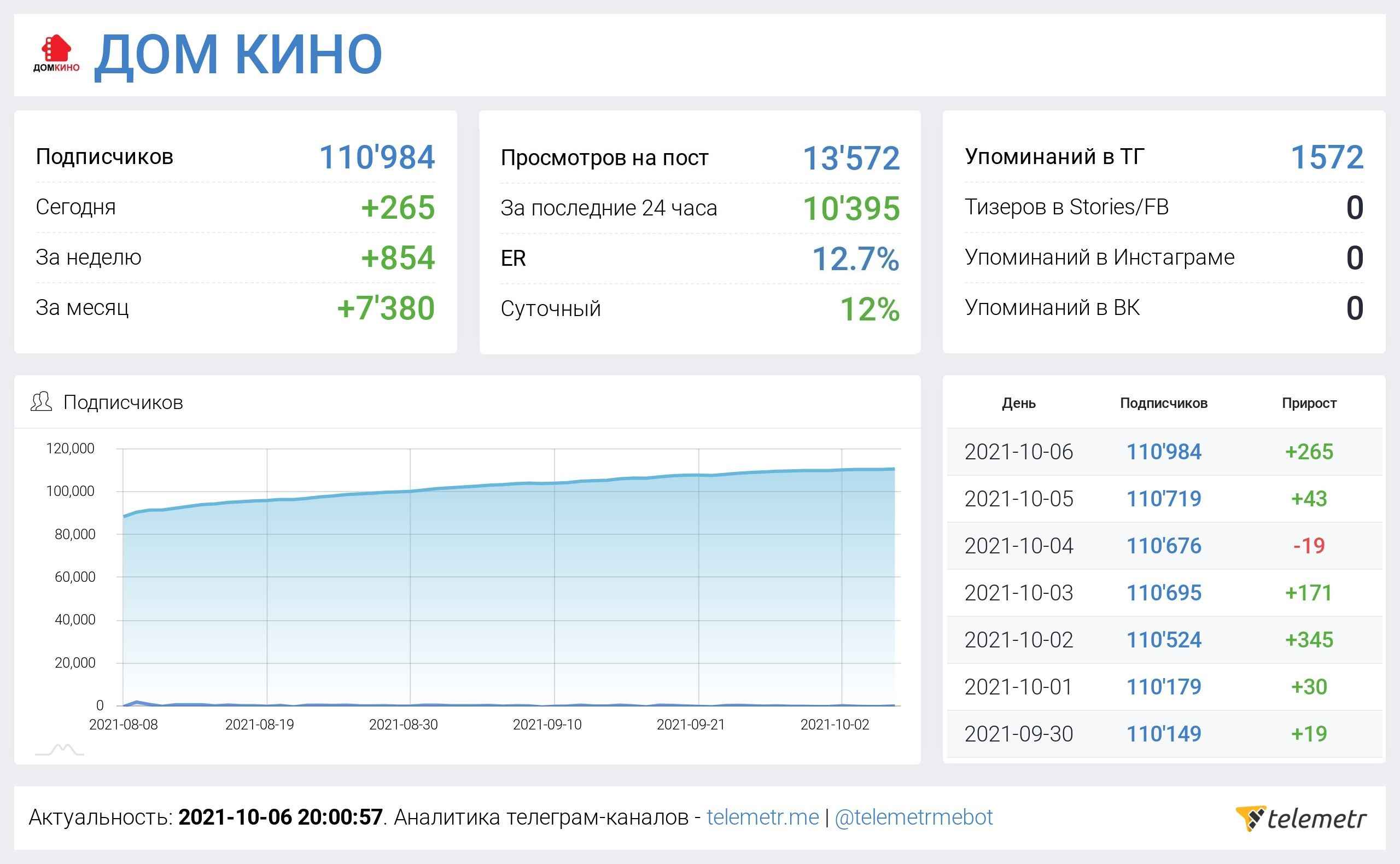Click the telemetr brand logo
Image resolution: width=1400 pixels, height=864 pixels.
tap(1300, 818)
